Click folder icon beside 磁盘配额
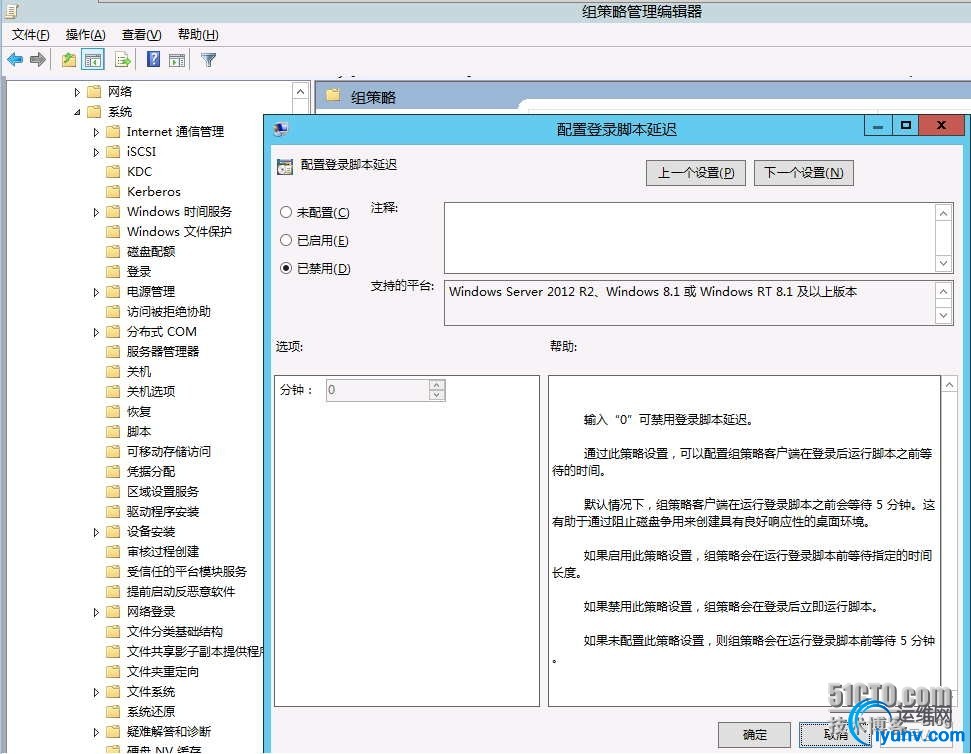The image size is (971, 754). point(113,251)
